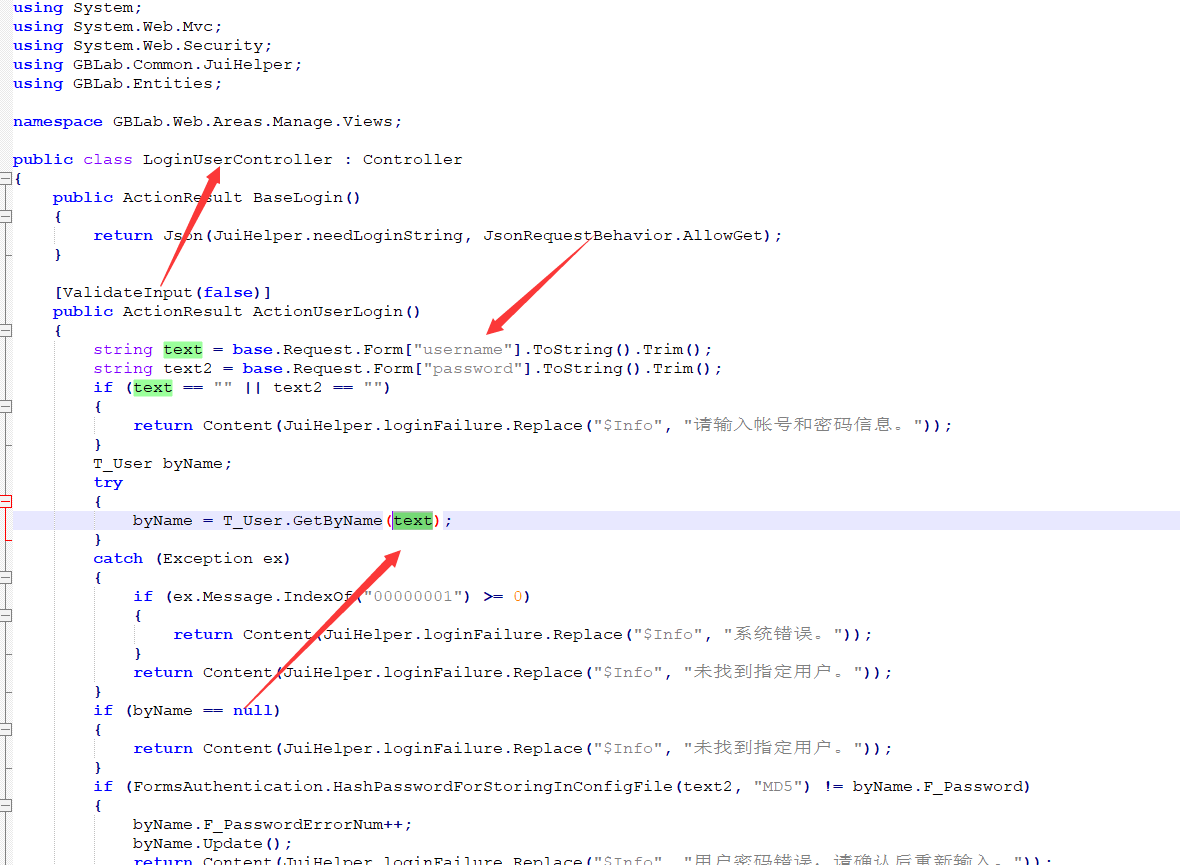
Task: Collapse the ActionUserLogin method body fold
Action: pyautogui.click(x=6, y=330)
